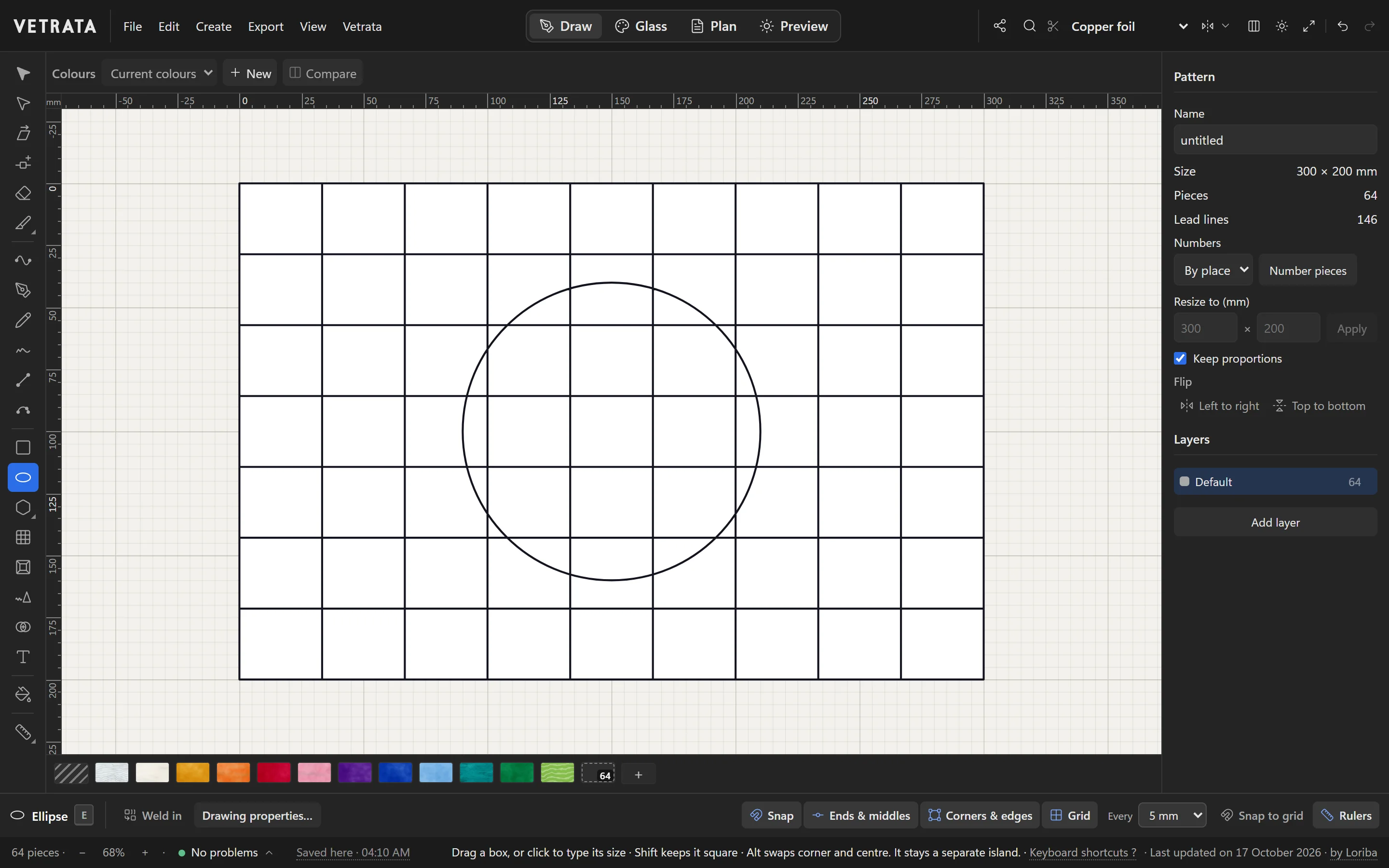Select the add-point tool

[23, 163]
